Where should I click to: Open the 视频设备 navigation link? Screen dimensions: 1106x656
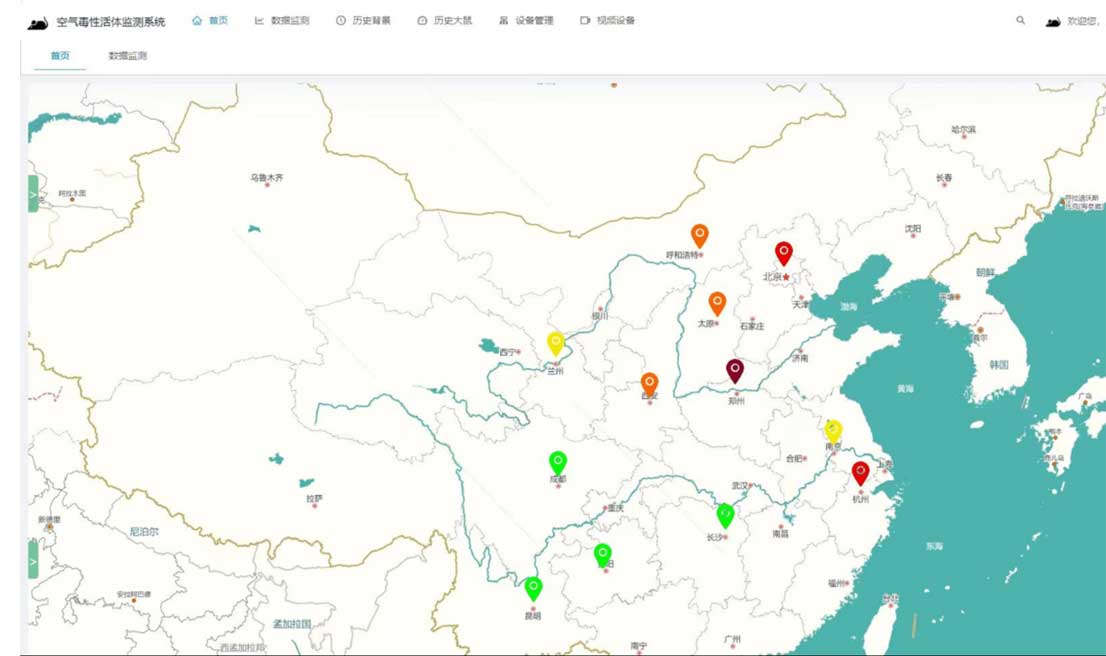point(608,21)
